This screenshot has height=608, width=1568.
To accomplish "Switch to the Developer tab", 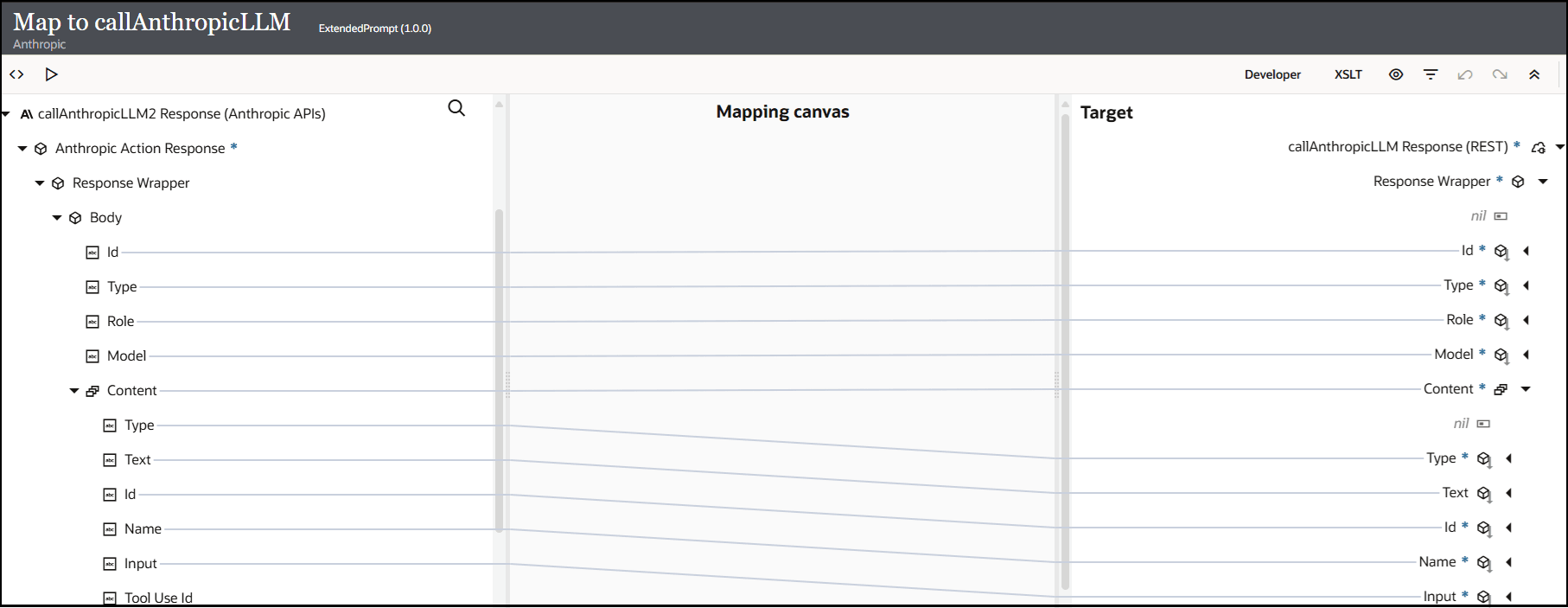I will pyautogui.click(x=1272, y=74).
